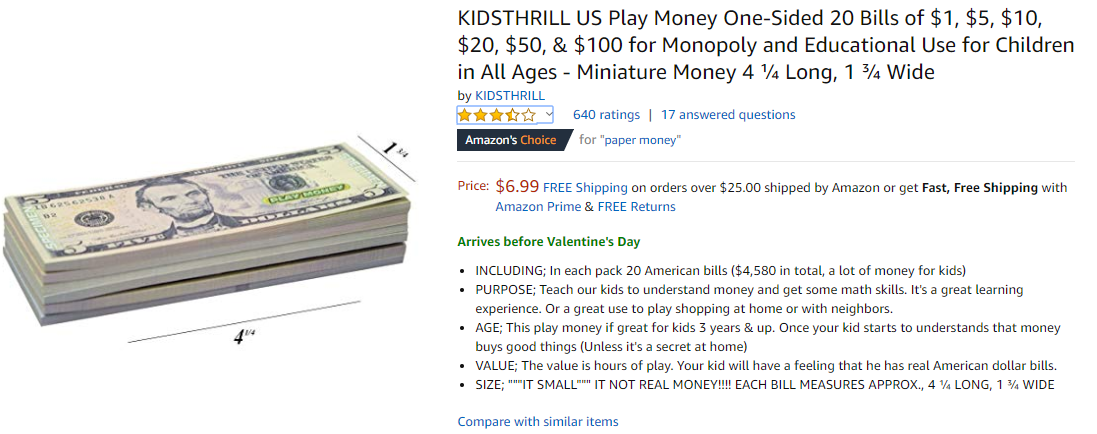Click the Amazon's Choice badge

pos(511,140)
